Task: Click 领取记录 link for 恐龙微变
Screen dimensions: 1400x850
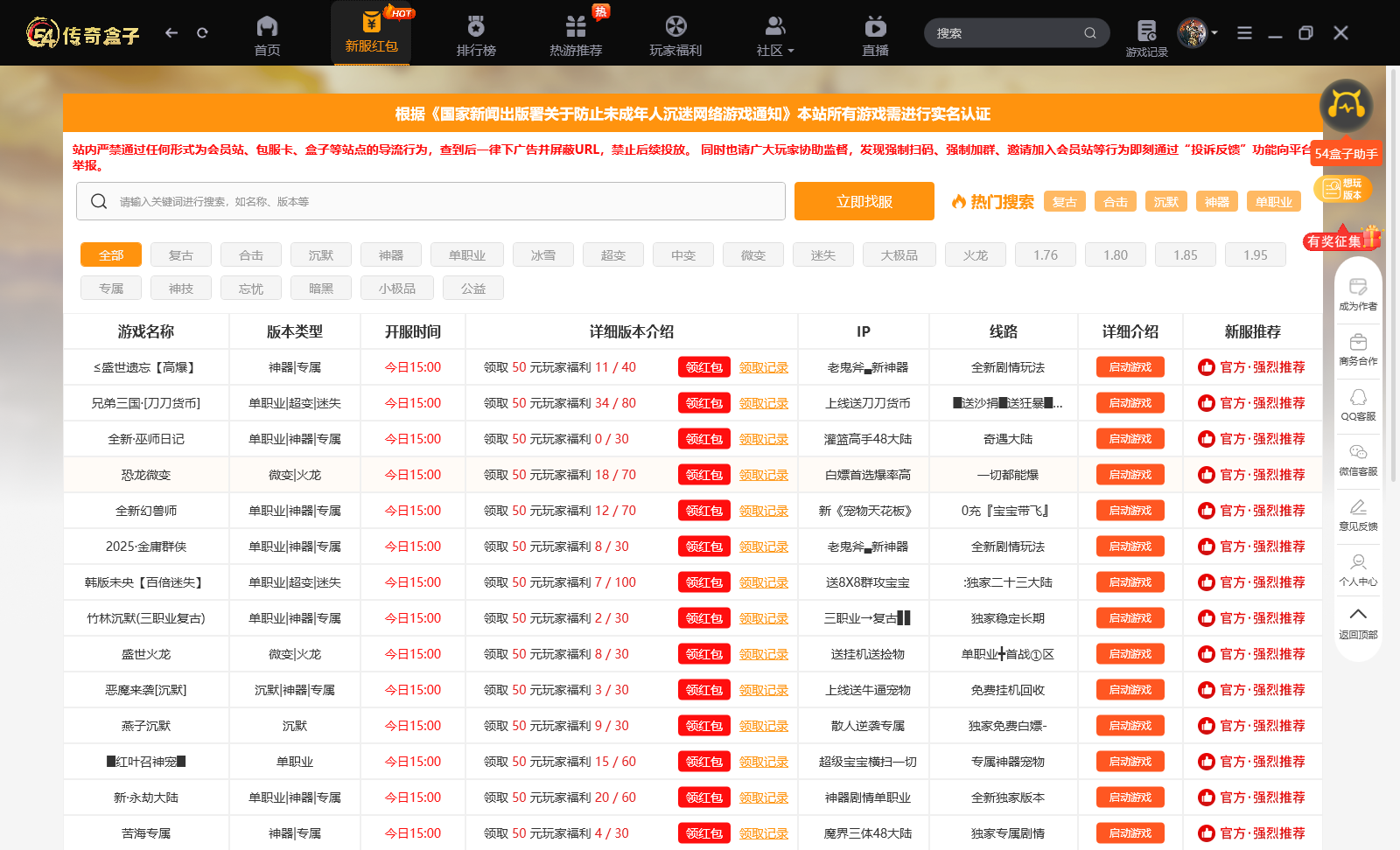Action: click(764, 475)
